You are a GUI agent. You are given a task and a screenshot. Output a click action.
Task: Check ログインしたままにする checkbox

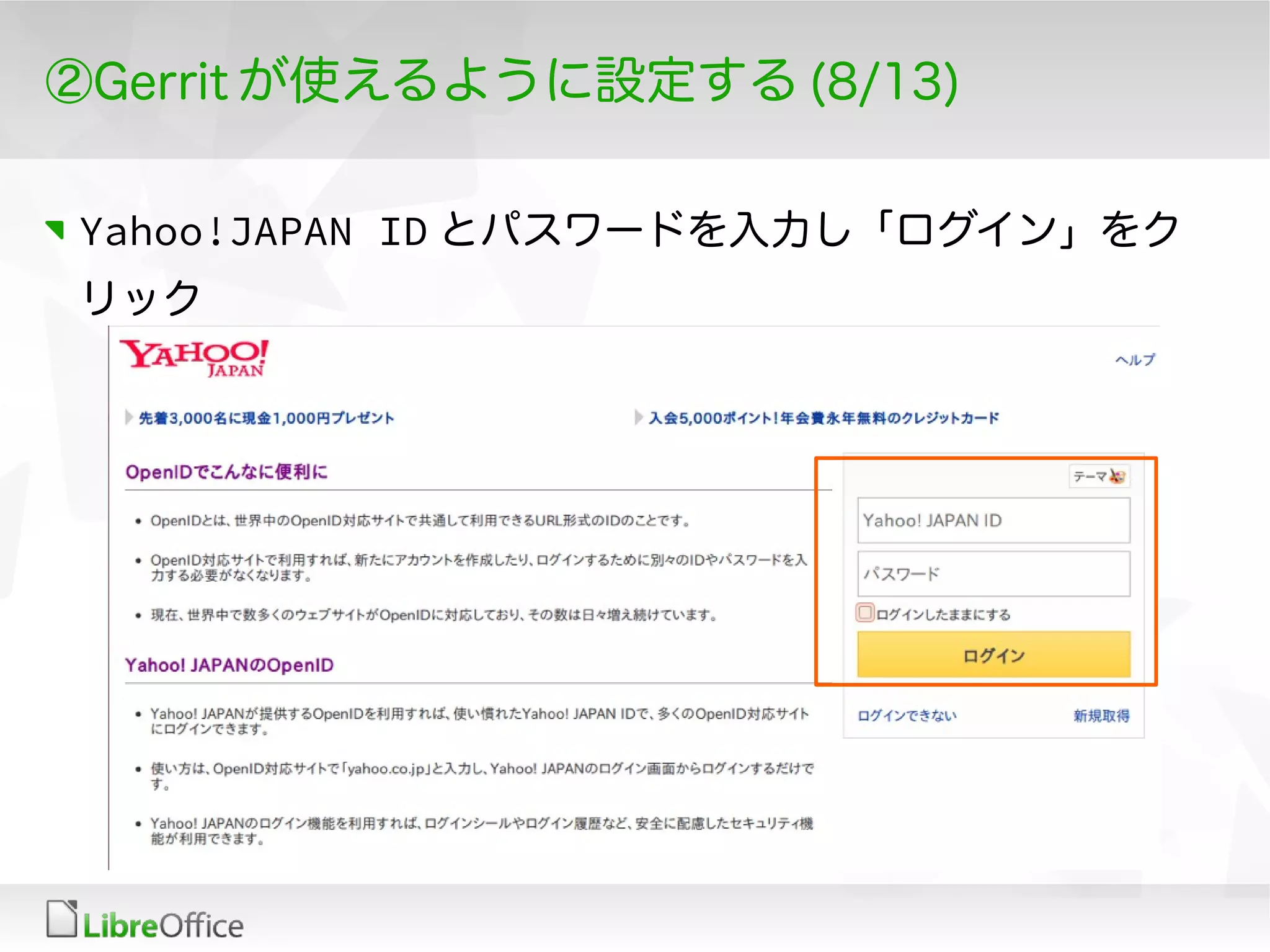click(x=865, y=613)
